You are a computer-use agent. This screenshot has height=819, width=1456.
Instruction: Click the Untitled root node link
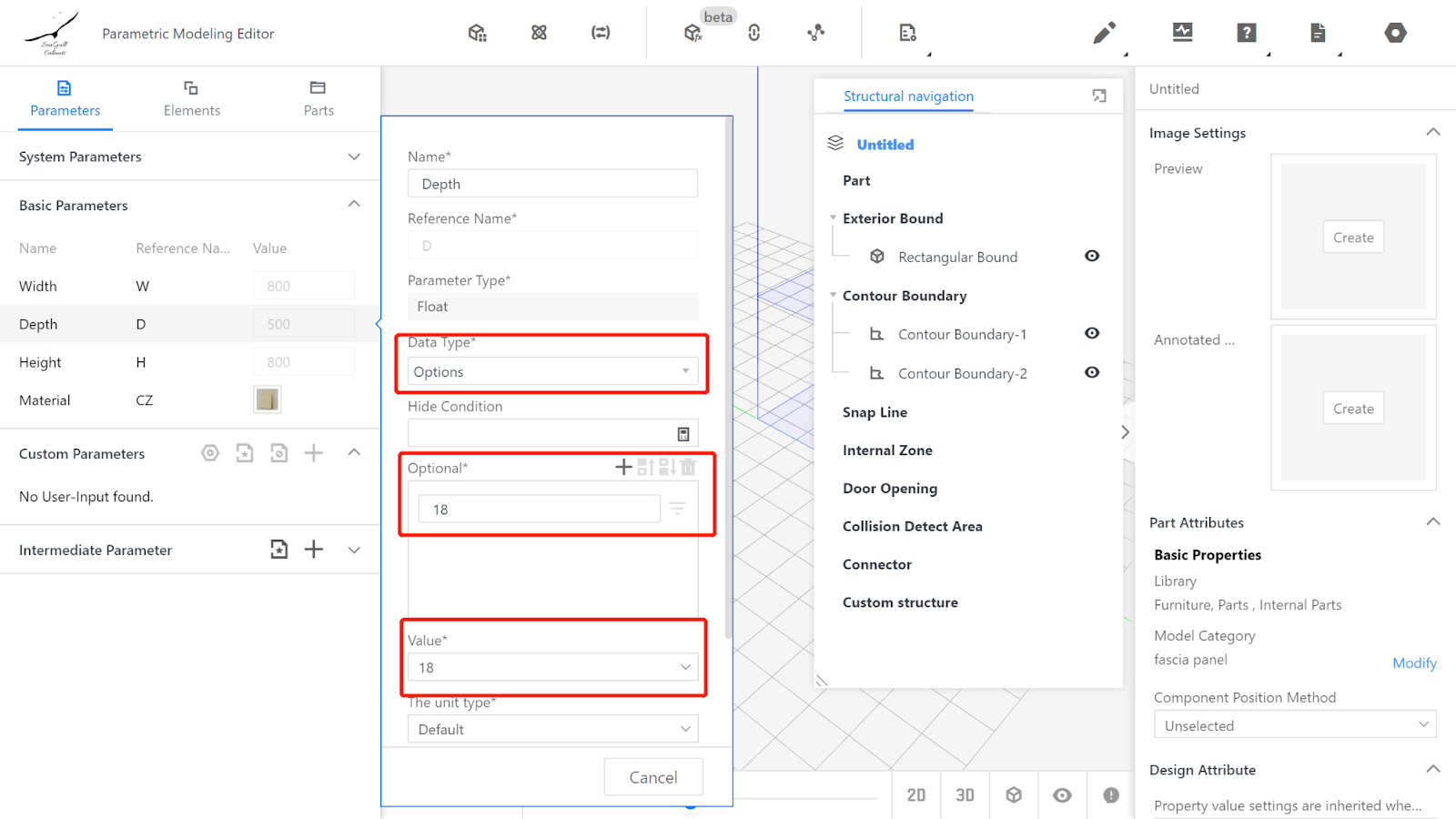click(885, 145)
